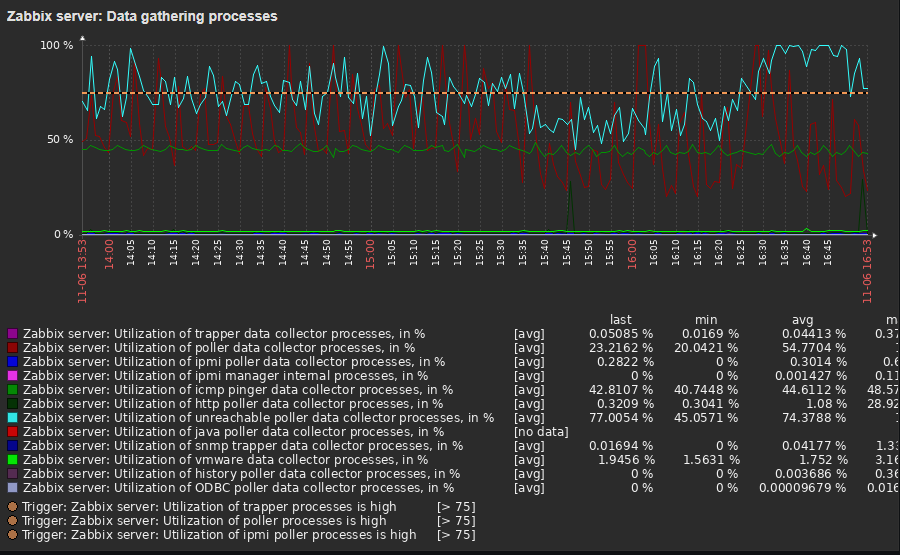Screen dimensions: 900x555
Task: Click the blue ipmi poller legend swatch
Action: (13, 362)
